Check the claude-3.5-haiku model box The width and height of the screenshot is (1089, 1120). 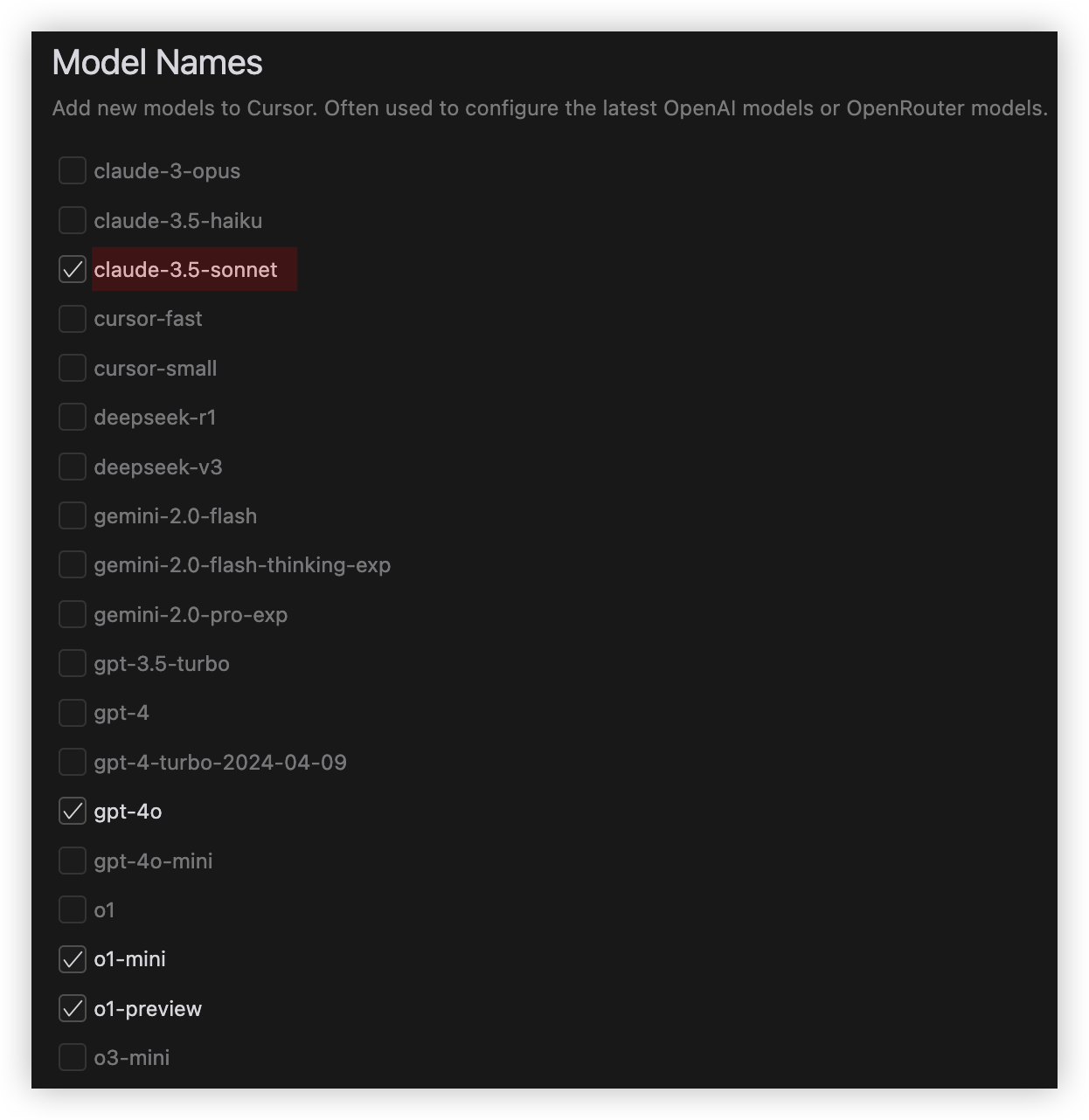[73, 220]
